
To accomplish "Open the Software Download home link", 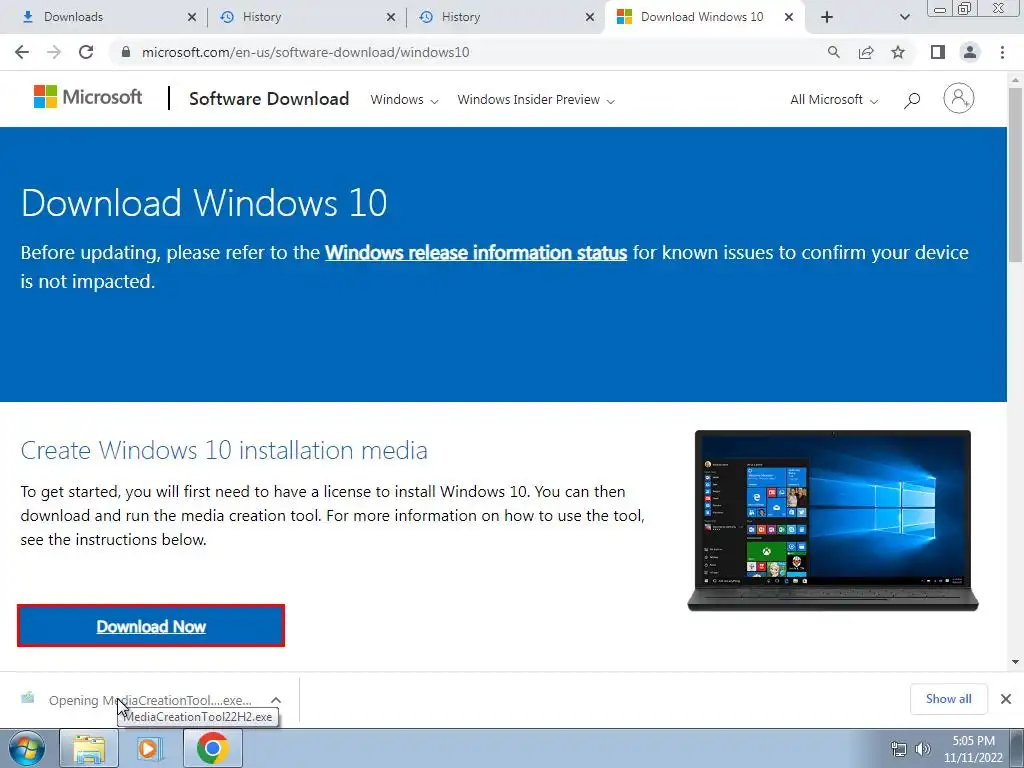I will tap(268, 99).
